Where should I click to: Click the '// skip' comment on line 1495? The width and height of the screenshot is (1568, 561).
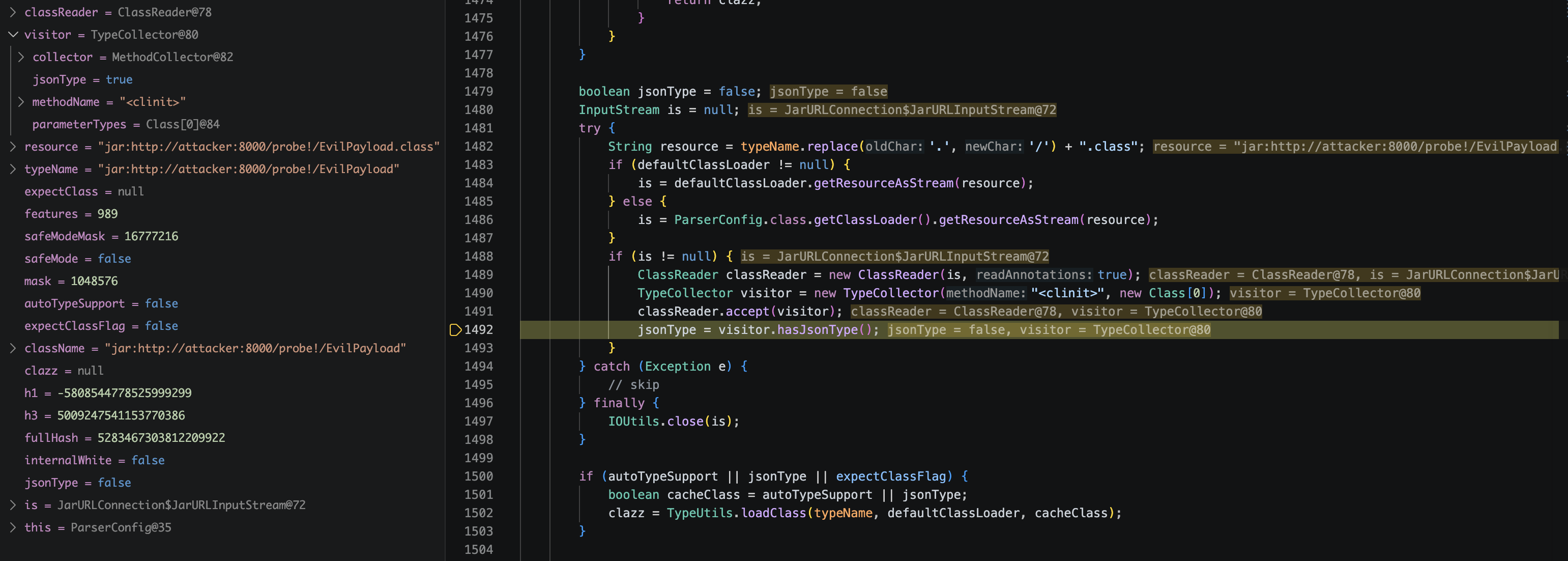click(633, 385)
